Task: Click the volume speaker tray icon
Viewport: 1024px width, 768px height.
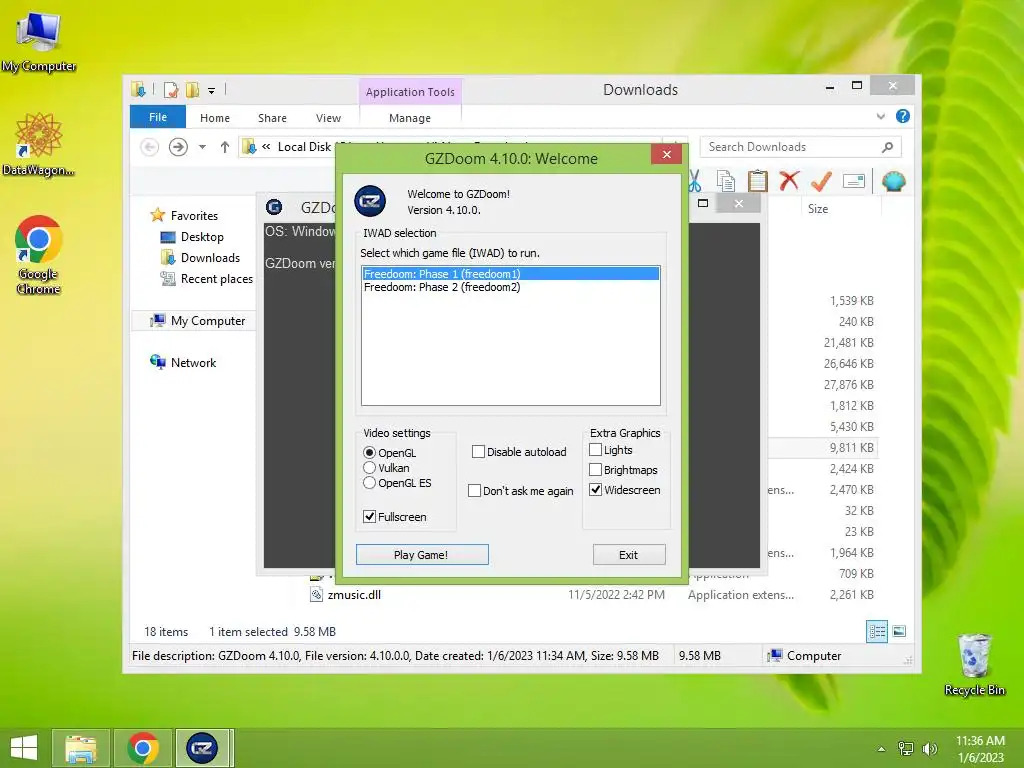Action: pyautogui.click(x=929, y=749)
